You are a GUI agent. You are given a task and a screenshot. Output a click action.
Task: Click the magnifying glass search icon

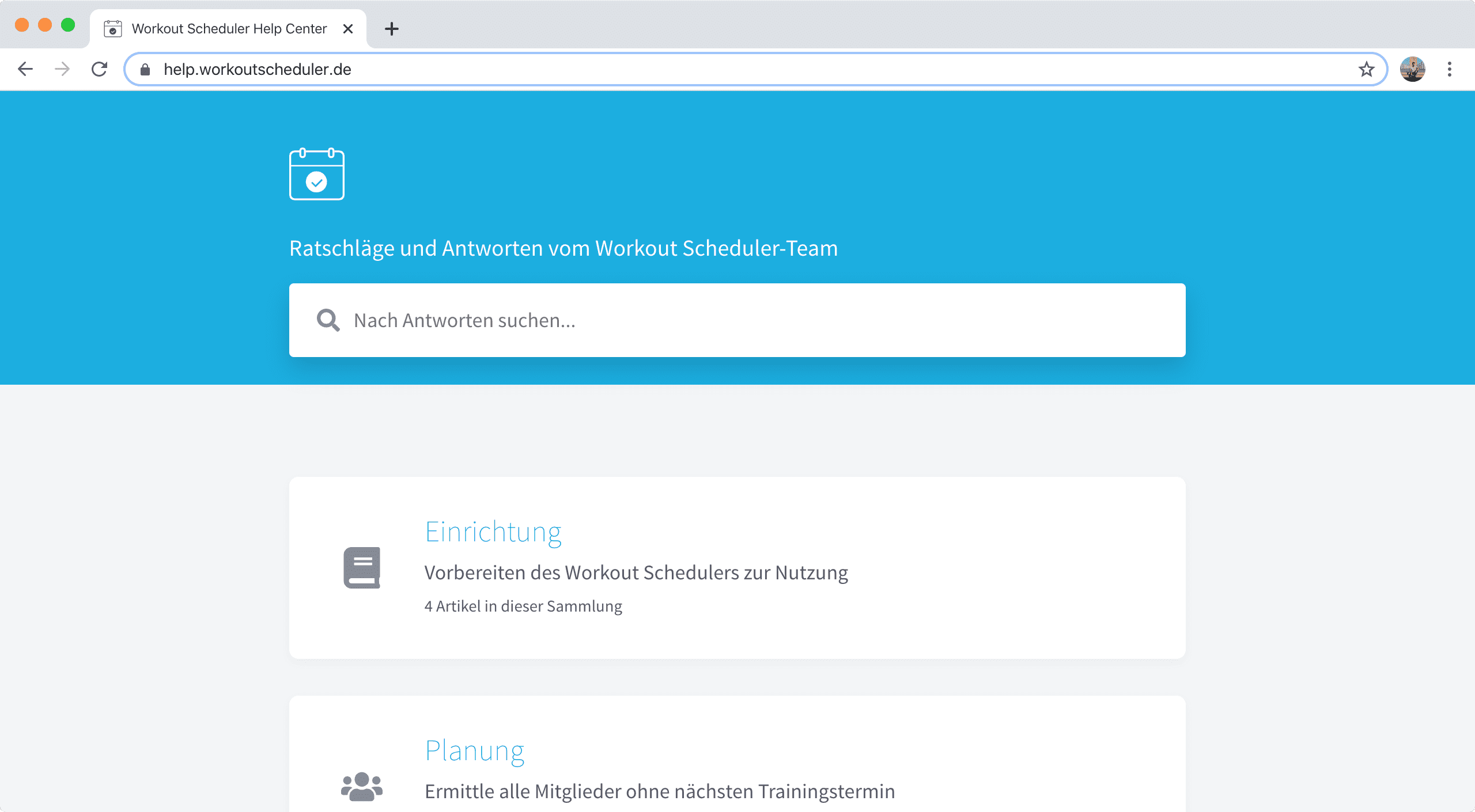tap(328, 320)
